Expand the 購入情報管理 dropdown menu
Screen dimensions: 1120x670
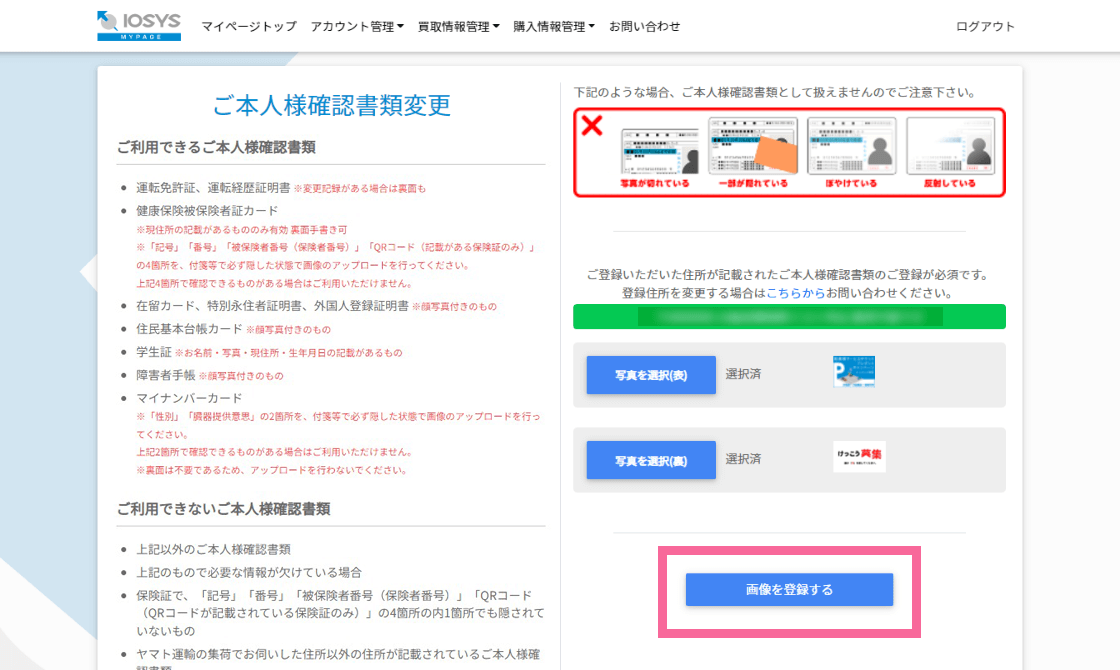click(x=553, y=27)
